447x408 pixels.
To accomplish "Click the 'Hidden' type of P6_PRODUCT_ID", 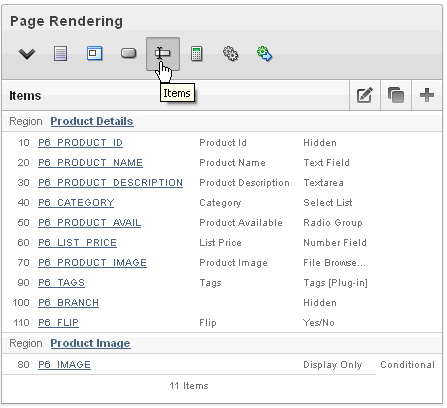I will pos(320,143).
